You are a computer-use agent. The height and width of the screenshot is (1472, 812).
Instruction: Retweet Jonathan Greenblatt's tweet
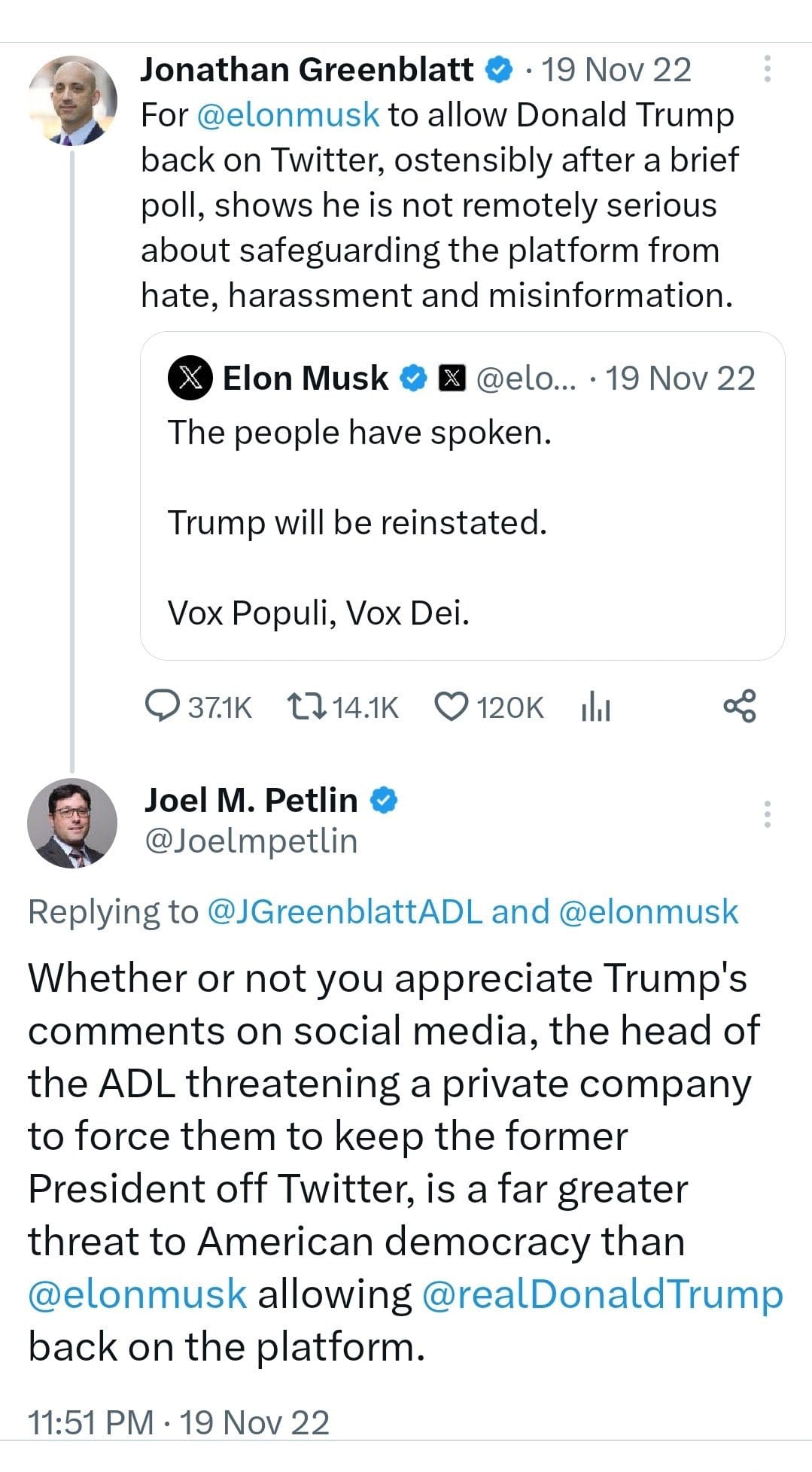pyautogui.click(x=306, y=707)
